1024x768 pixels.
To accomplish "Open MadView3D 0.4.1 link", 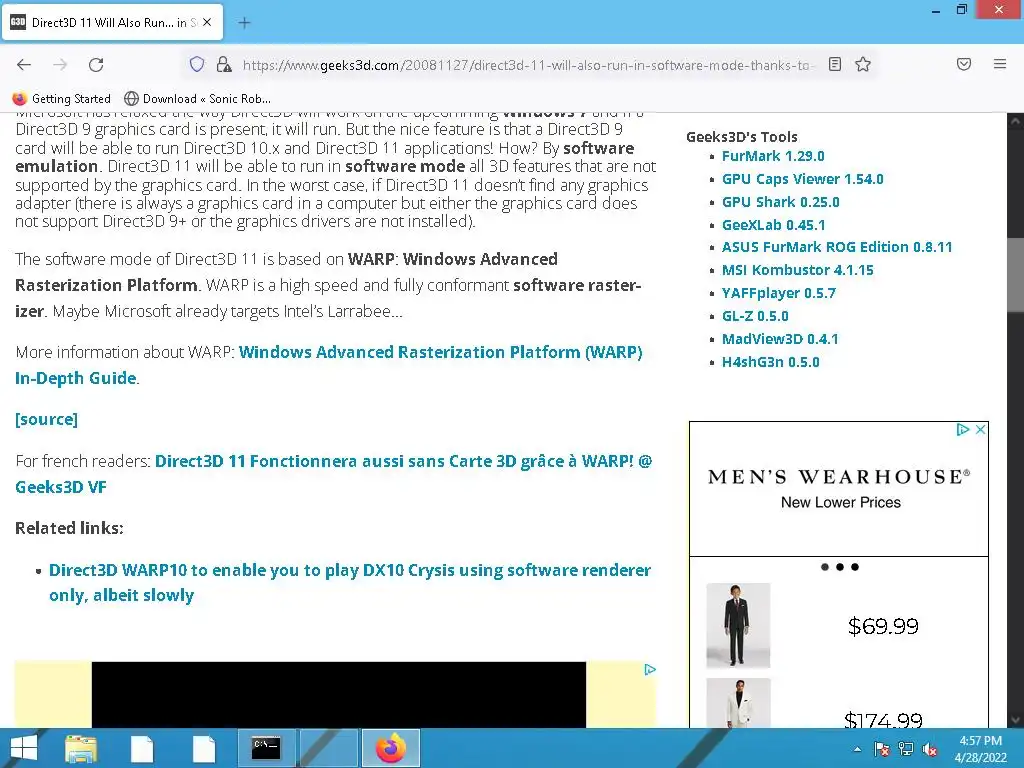I will (x=780, y=339).
